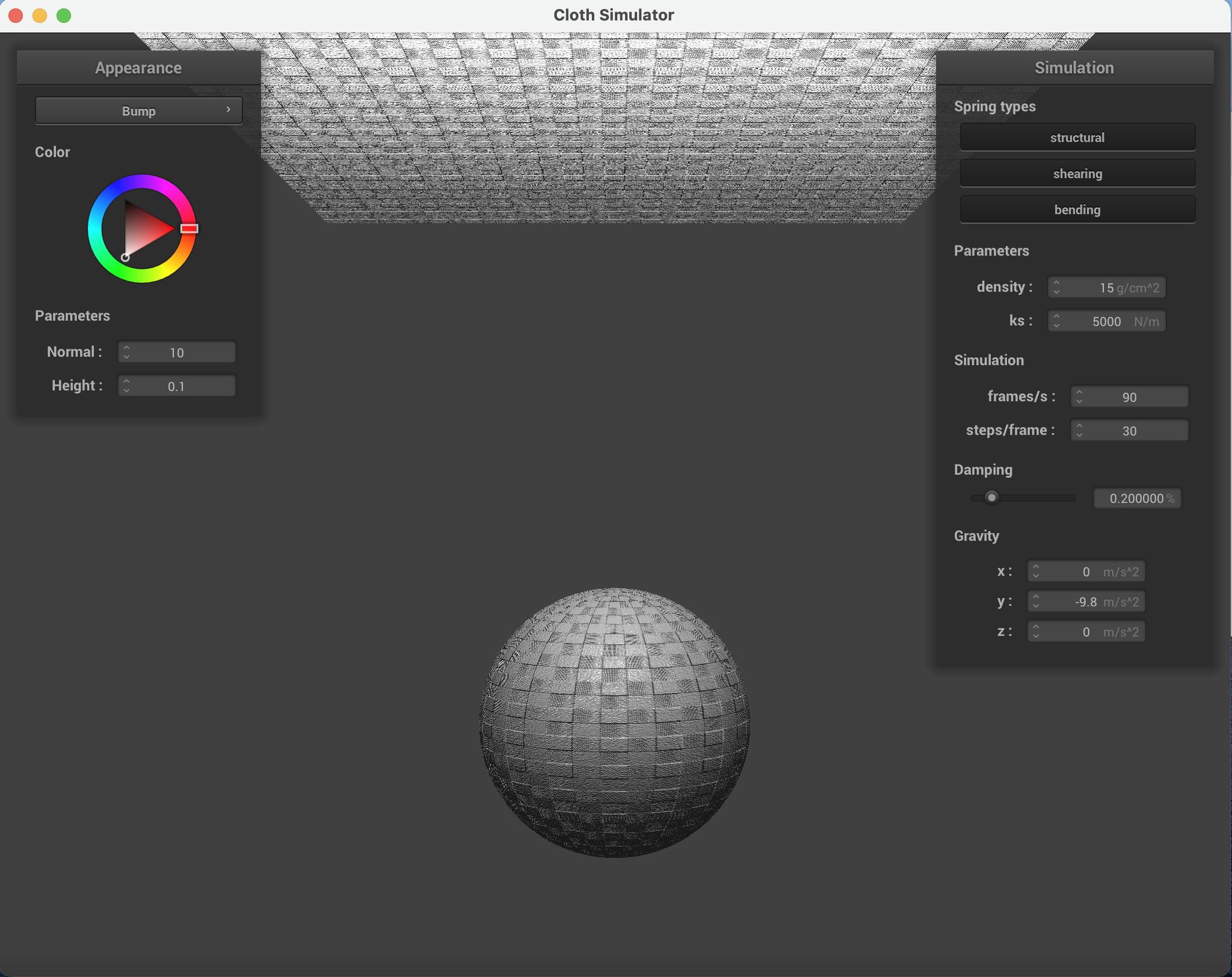
Task: Click the gravity y stepper arrows
Action: 1036,602
